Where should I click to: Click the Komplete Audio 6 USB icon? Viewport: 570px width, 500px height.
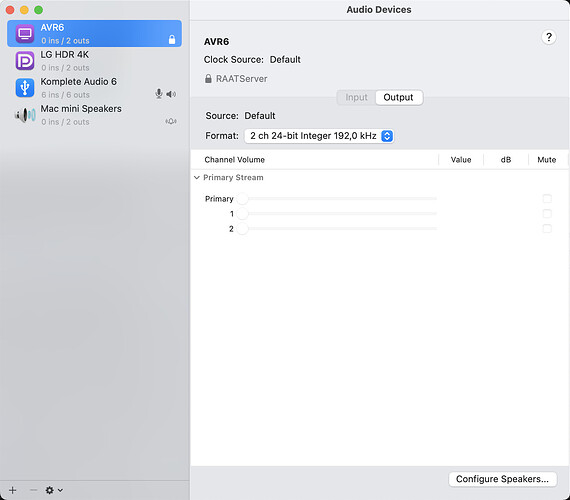coord(25,88)
